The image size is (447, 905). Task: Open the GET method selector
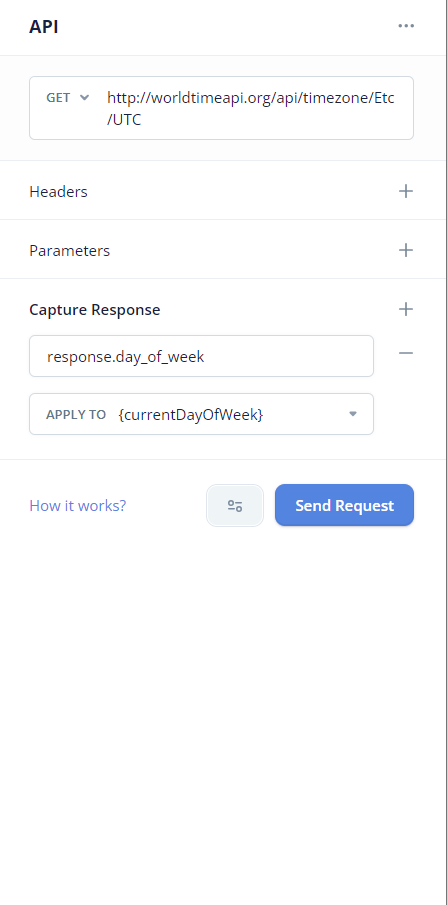pos(68,98)
